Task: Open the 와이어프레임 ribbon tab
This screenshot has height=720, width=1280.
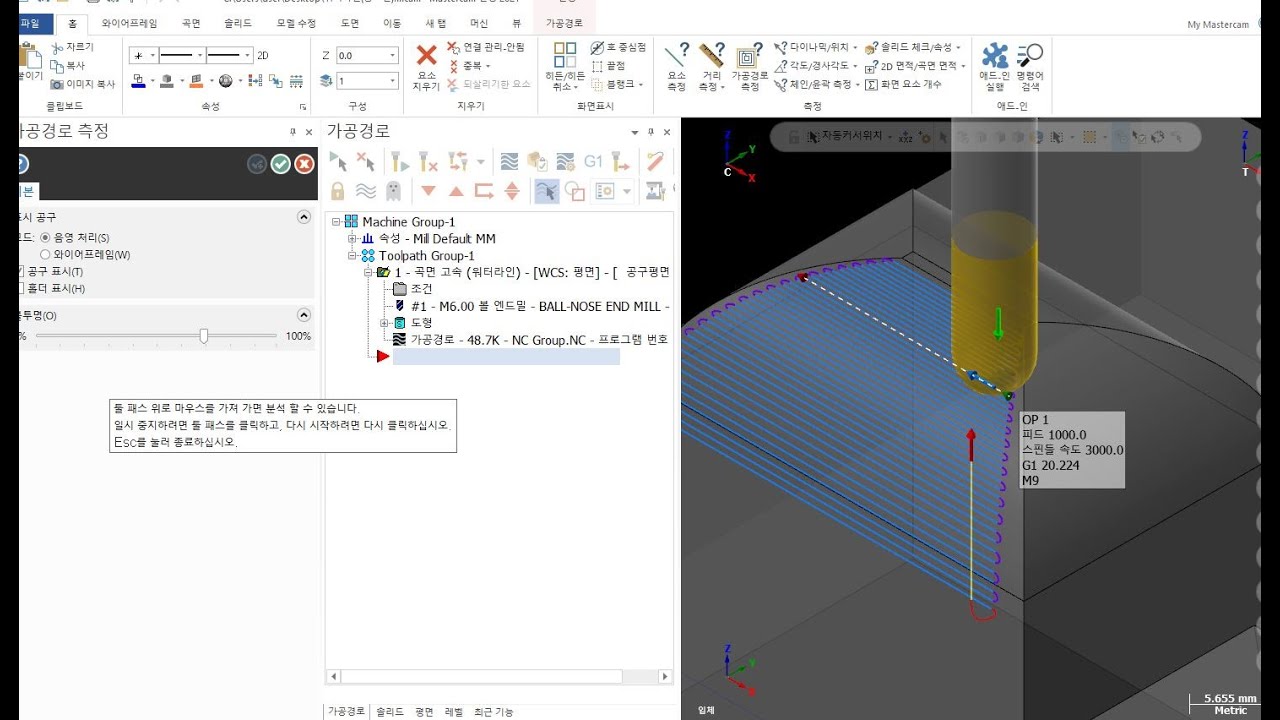Action: [129, 22]
